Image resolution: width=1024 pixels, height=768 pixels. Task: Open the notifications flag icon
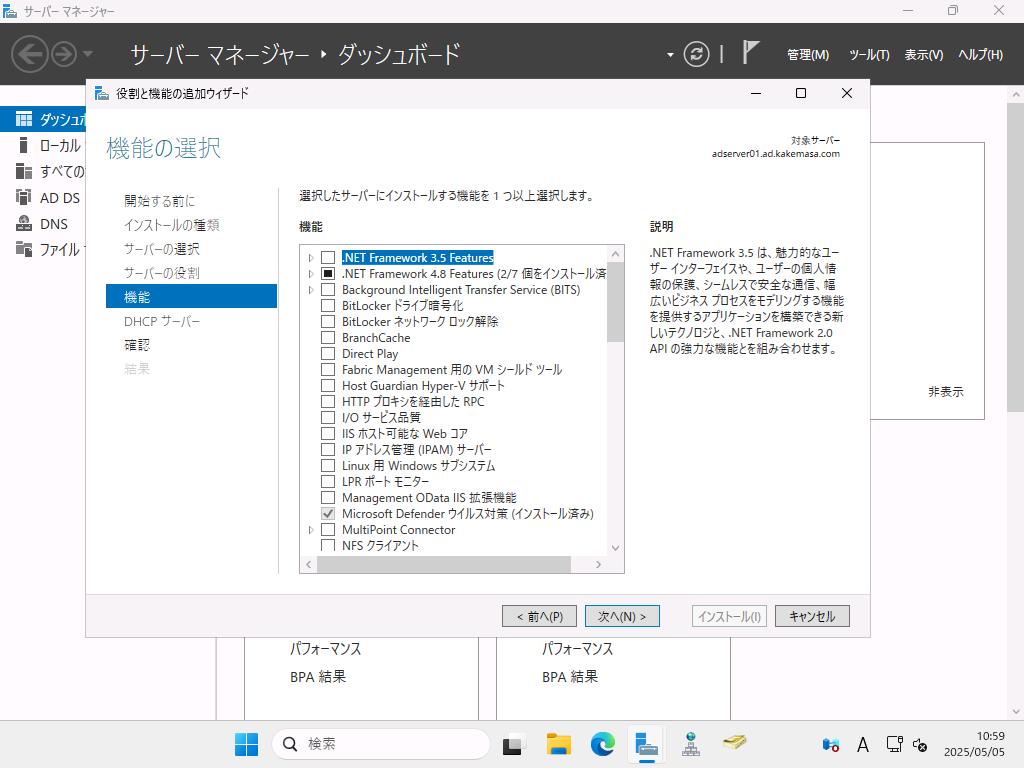(750, 52)
